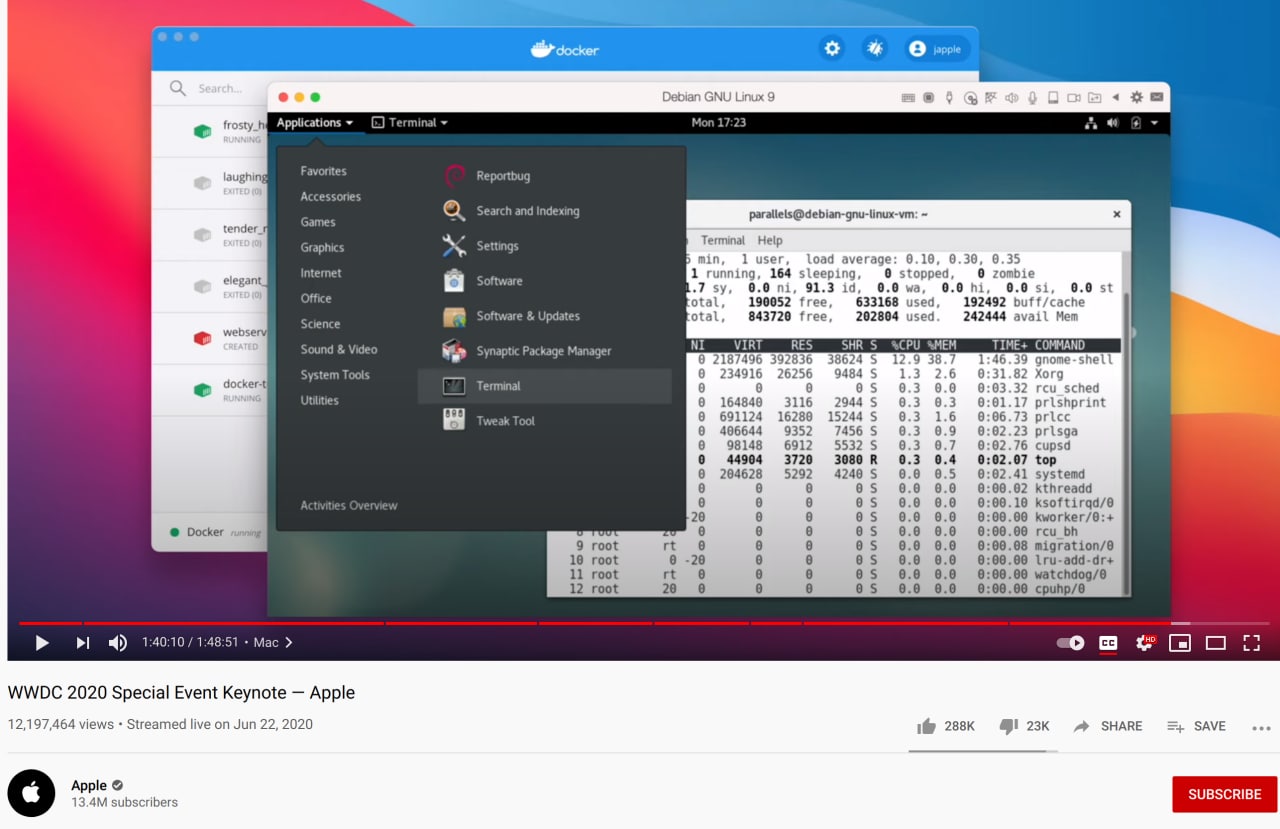Click the Docker search field
The height and width of the screenshot is (829, 1280).
click(x=218, y=88)
